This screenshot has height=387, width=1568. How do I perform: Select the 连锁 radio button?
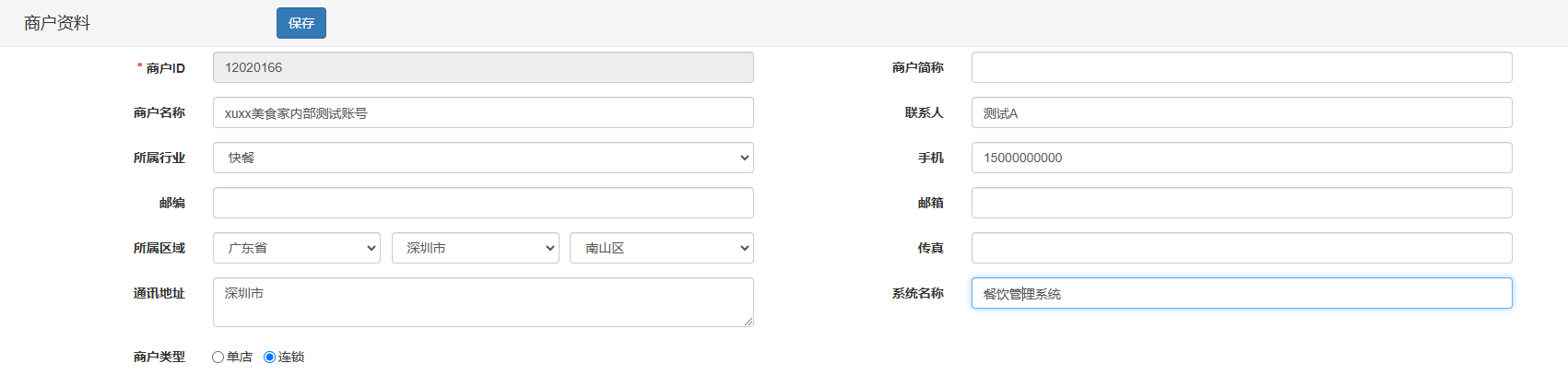coord(270,358)
